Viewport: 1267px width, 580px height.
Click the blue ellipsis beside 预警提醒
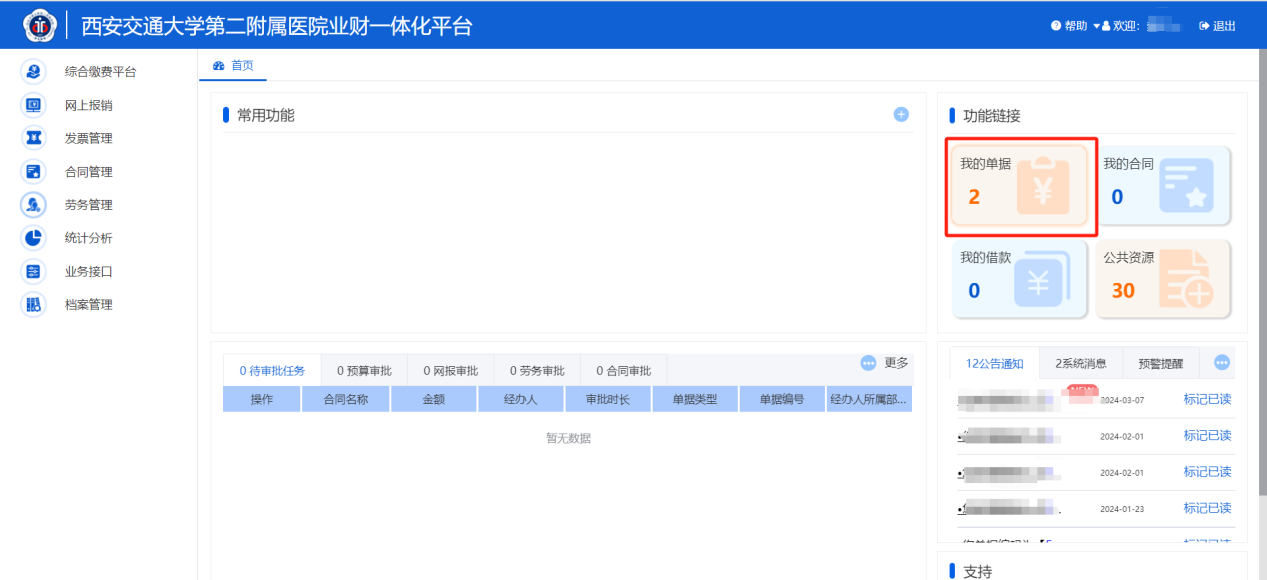click(x=1220, y=363)
